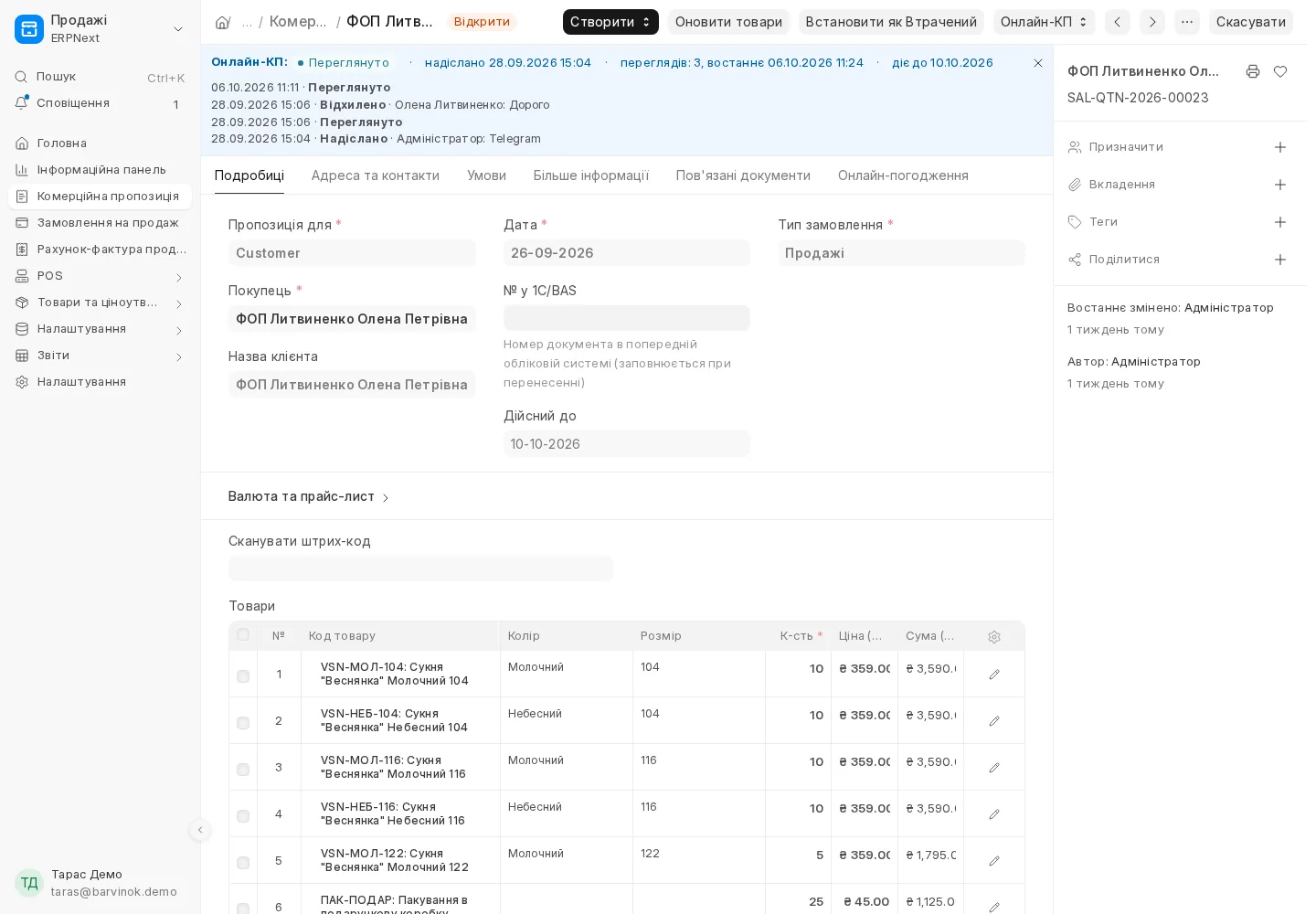Edit row 1 VSN-МОЛ-104 pencil icon
This screenshot has height=914, width=1316.
994,675
